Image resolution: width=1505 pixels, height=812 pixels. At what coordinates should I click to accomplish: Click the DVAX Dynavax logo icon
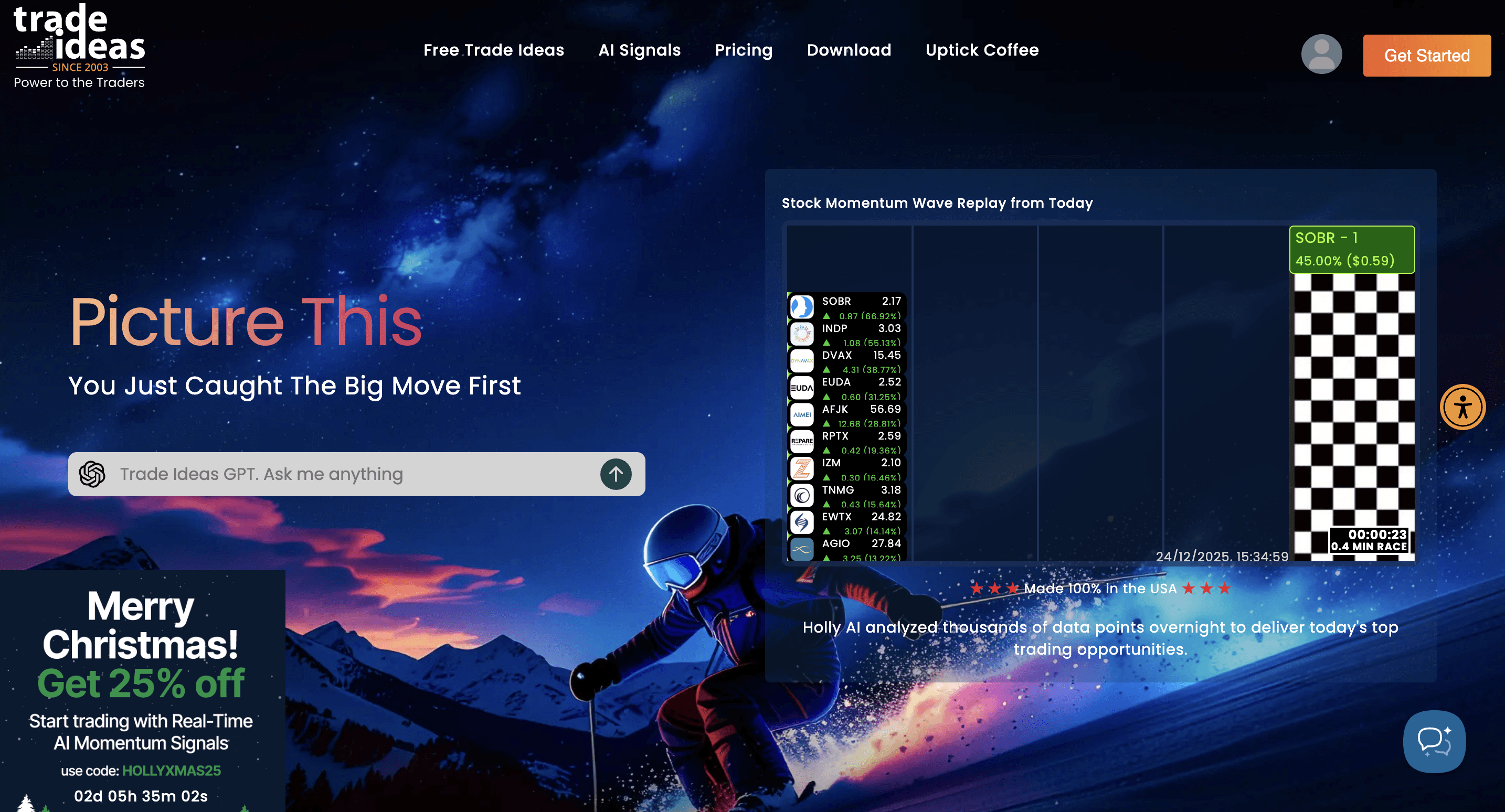[802, 360]
